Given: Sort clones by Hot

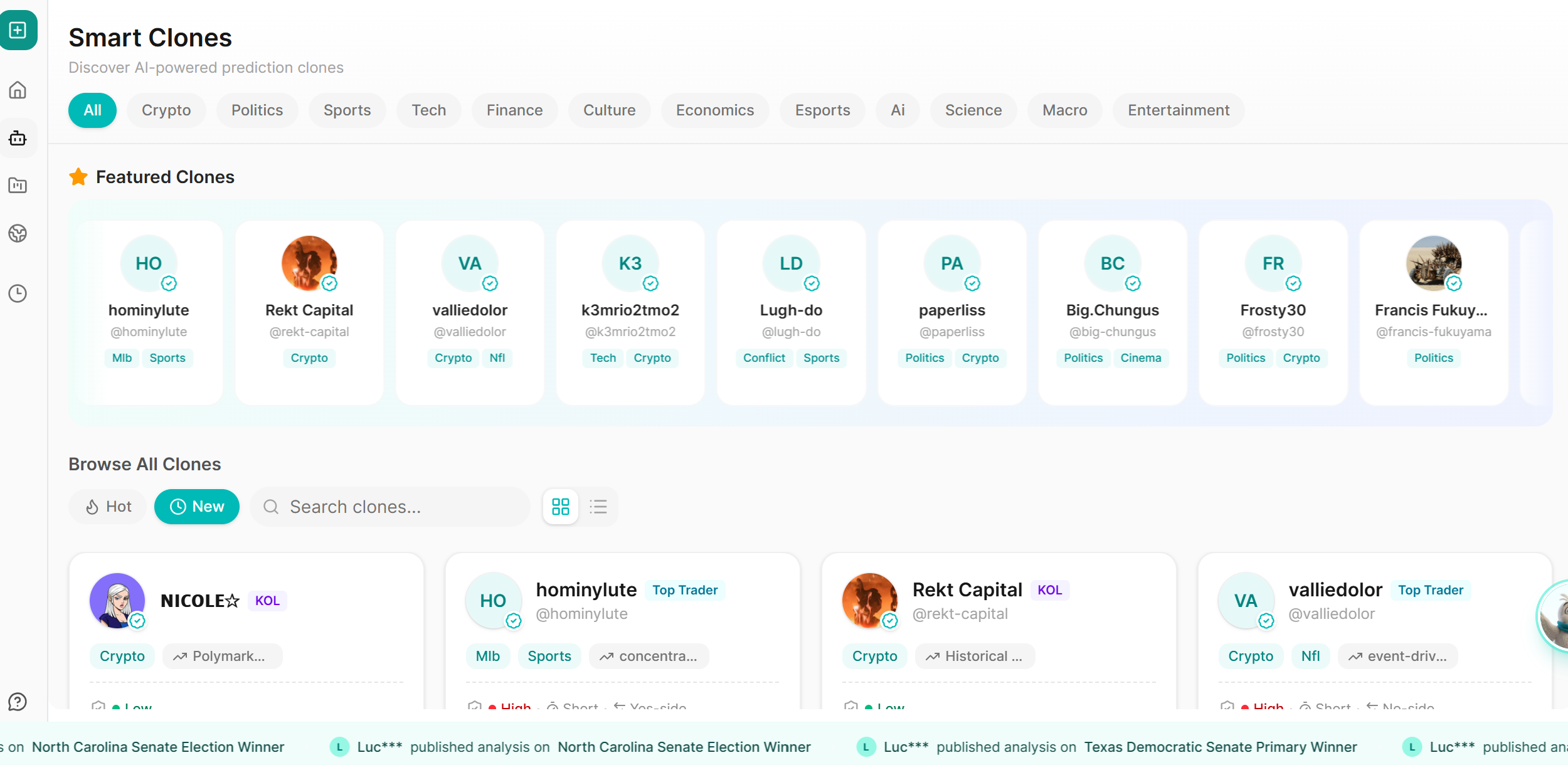Looking at the screenshot, I should click(108, 507).
